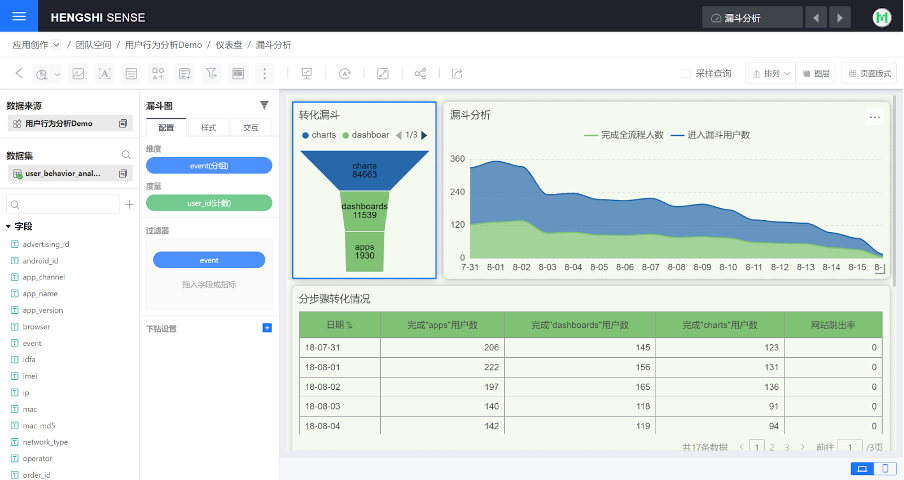
Task: Switch to mobile layout view toggle
Action: [884, 468]
